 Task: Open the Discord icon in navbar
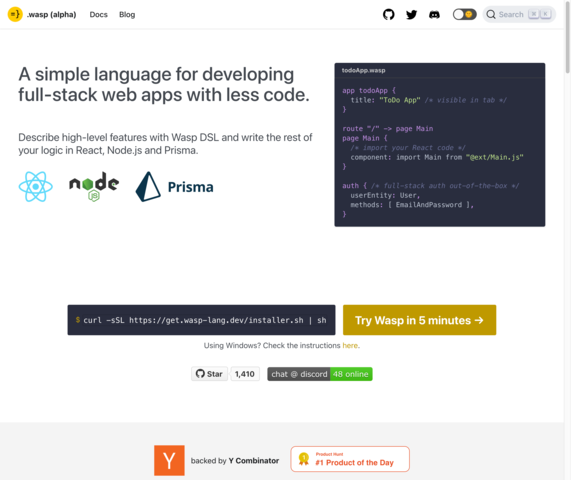tap(434, 15)
